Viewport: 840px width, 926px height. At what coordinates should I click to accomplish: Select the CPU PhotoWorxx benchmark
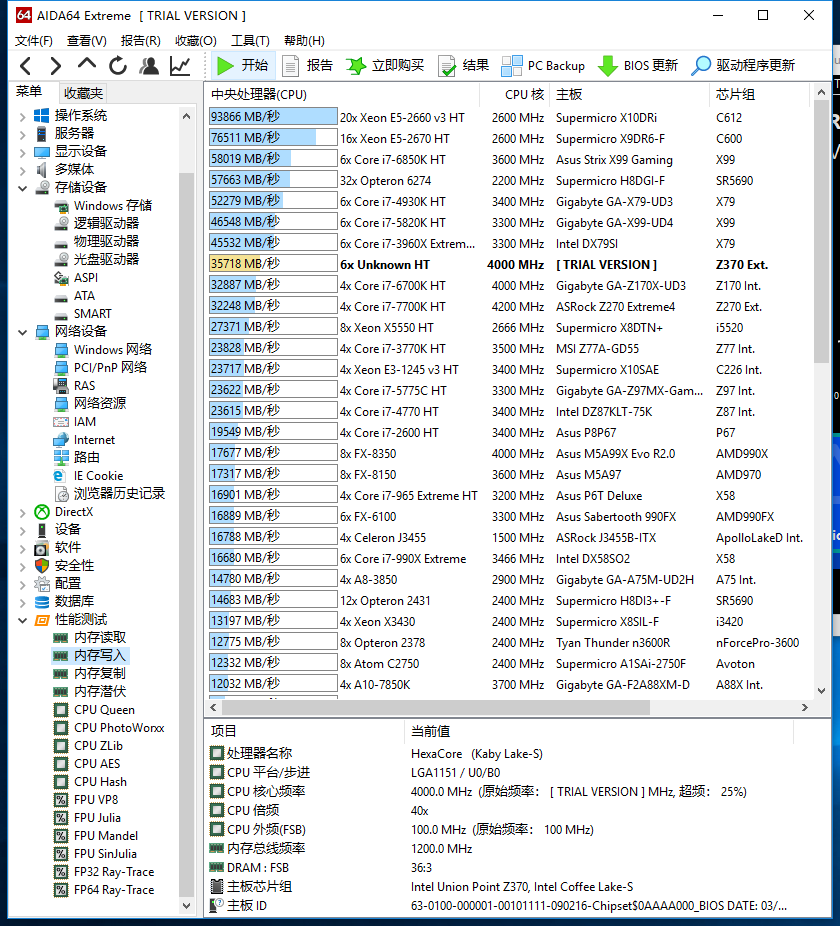pos(119,728)
